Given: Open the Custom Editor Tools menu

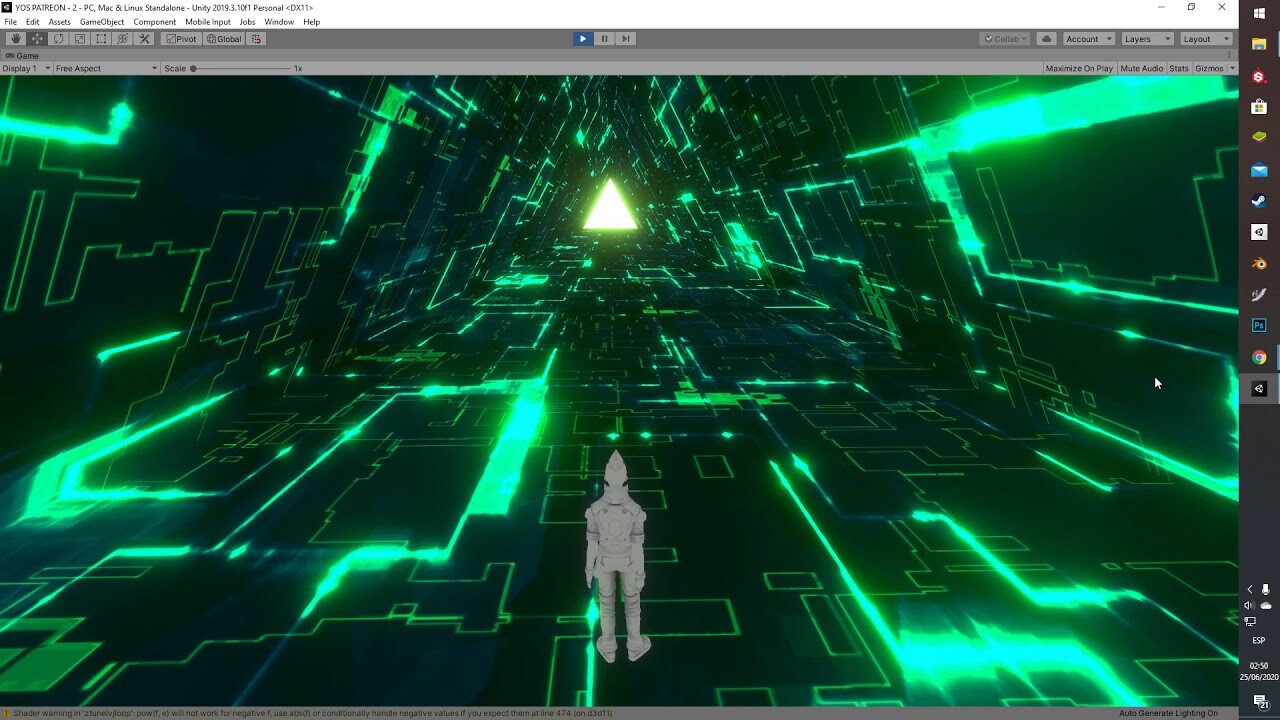Looking at the screenshot, I should pos(145,38).
